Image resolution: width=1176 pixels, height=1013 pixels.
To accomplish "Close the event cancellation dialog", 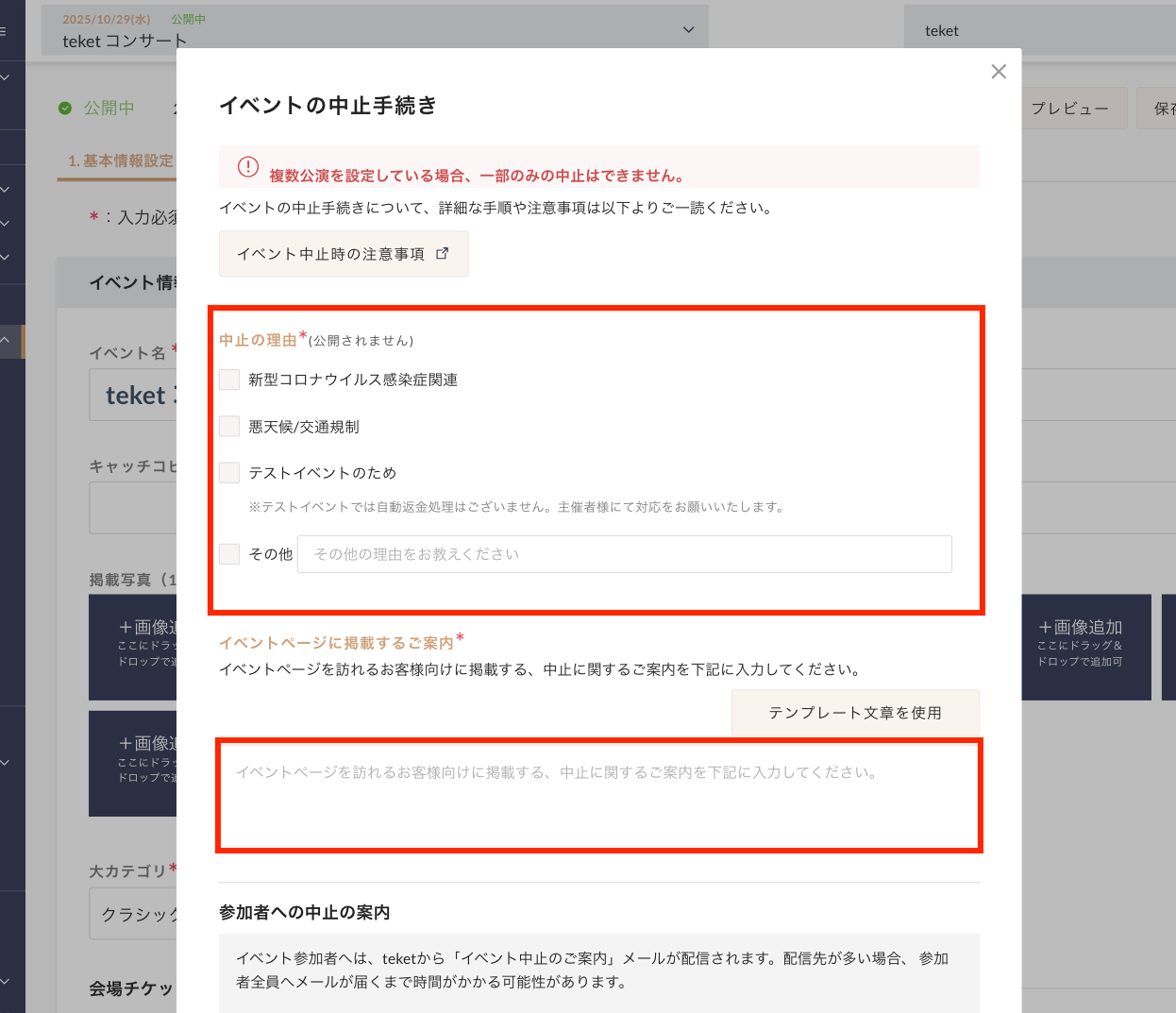I will [999, 72].
